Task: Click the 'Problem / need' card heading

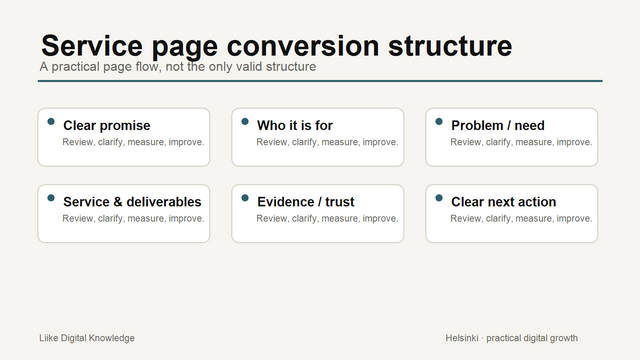Action: pos(498,125)
